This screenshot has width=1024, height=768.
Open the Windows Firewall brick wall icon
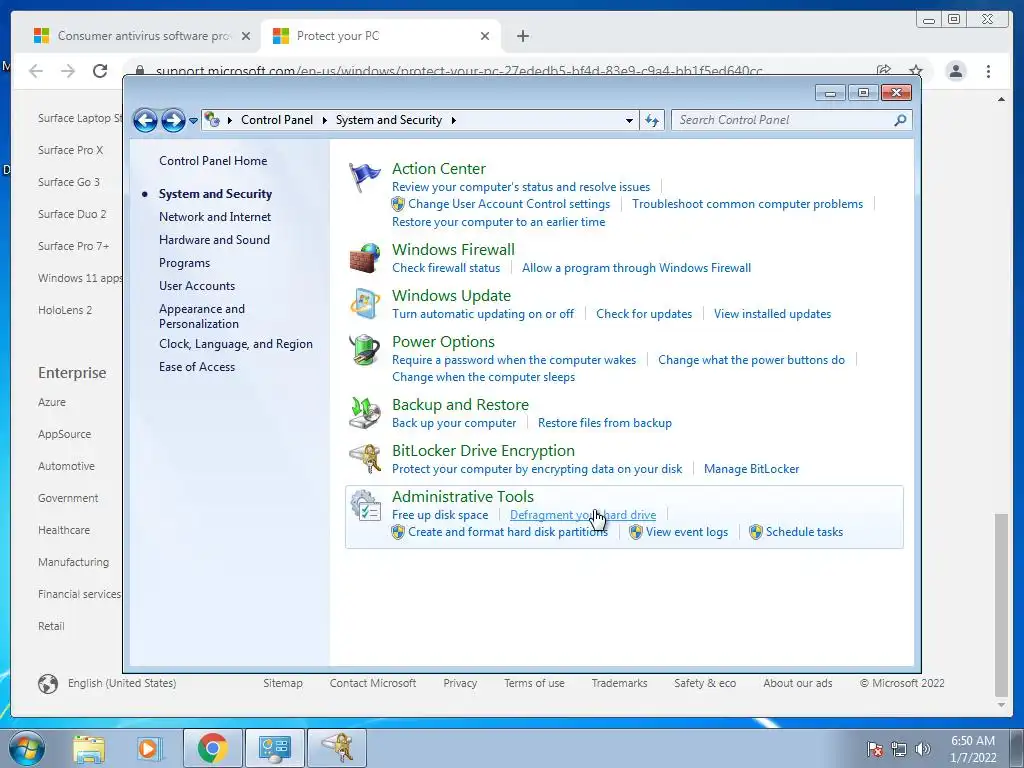[x=364, y=258]
